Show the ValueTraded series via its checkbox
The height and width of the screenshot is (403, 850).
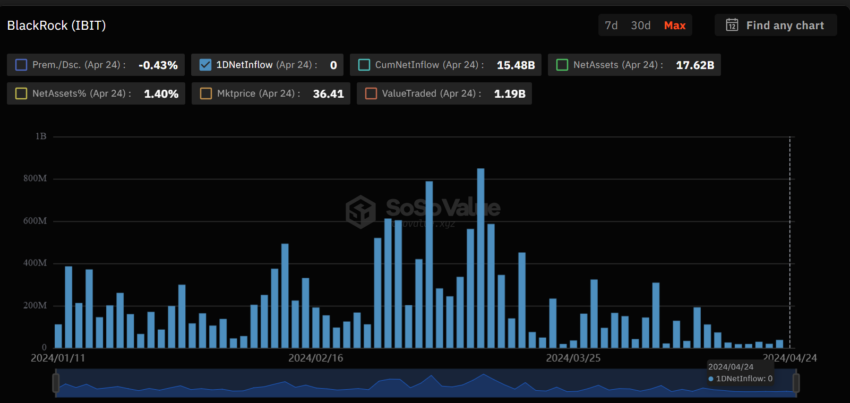(371, 94)
